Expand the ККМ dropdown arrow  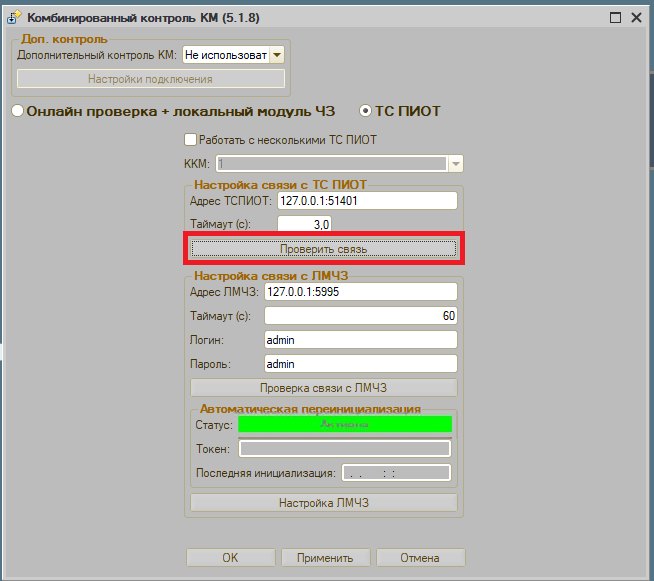pos(455,163)
